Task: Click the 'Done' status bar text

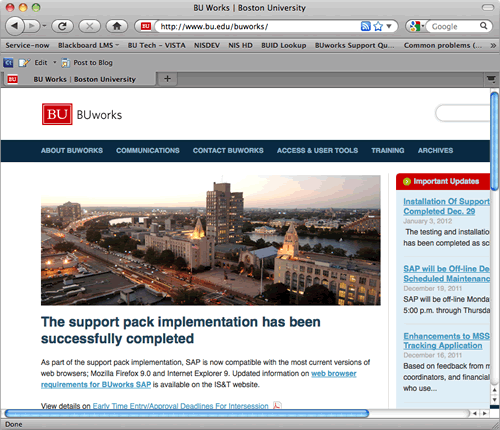Action: click(x=14, y=424)
